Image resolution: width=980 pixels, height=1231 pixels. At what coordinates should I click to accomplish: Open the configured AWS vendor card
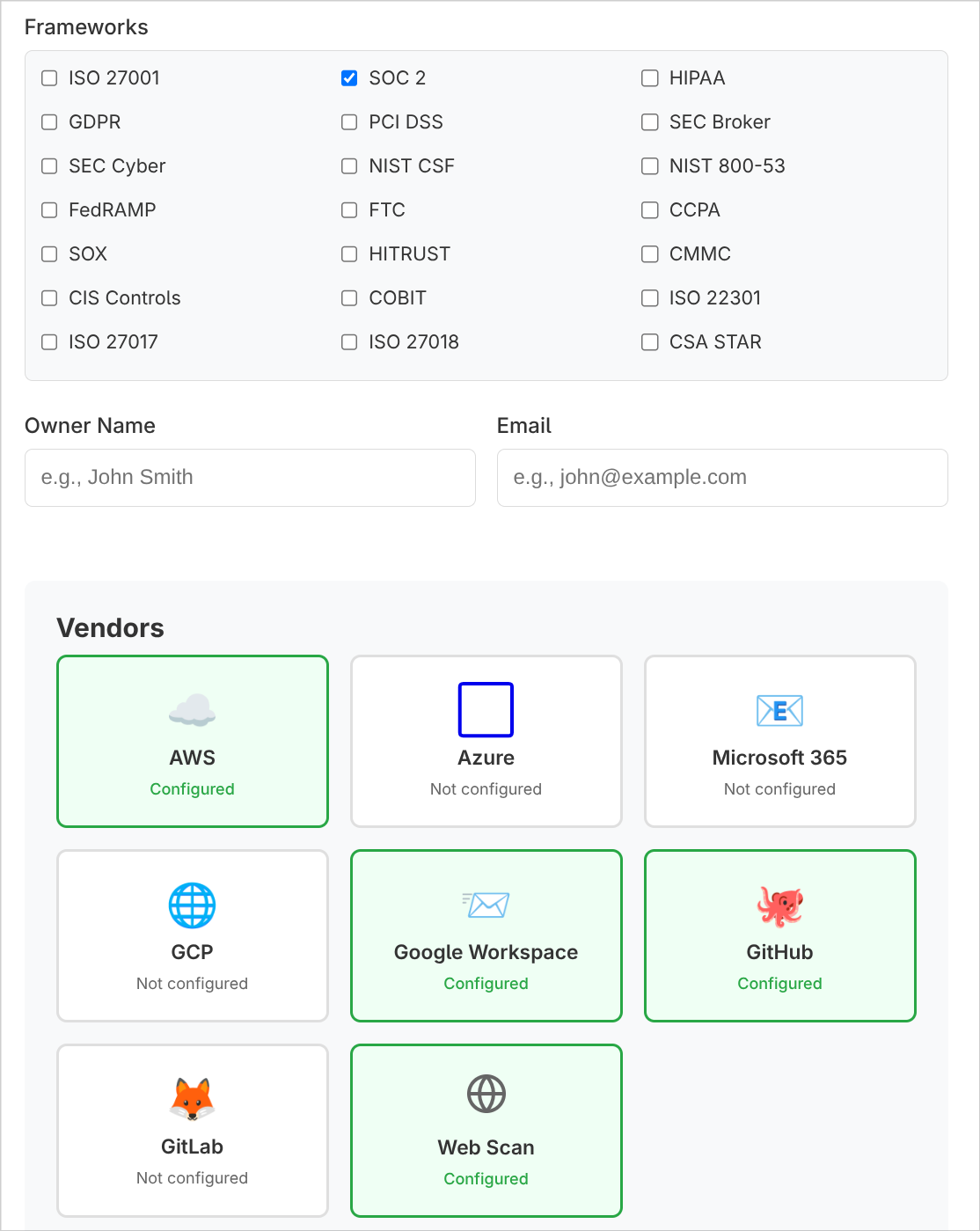click(192, 741)
